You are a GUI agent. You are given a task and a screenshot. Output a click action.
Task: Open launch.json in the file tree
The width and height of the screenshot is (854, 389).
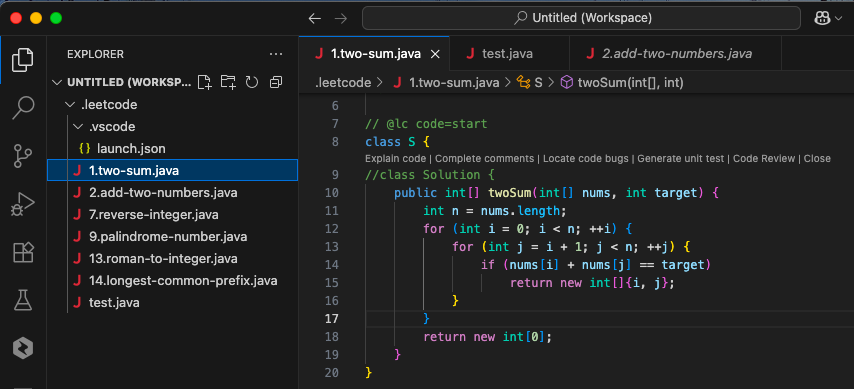pyautogui.click(x=173, y=148)
